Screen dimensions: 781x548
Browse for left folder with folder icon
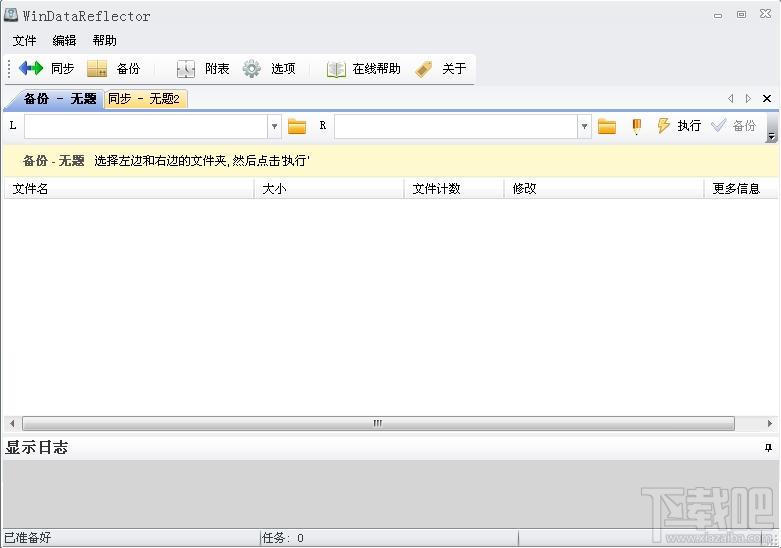pyautogui.click(x=297, y=126)
